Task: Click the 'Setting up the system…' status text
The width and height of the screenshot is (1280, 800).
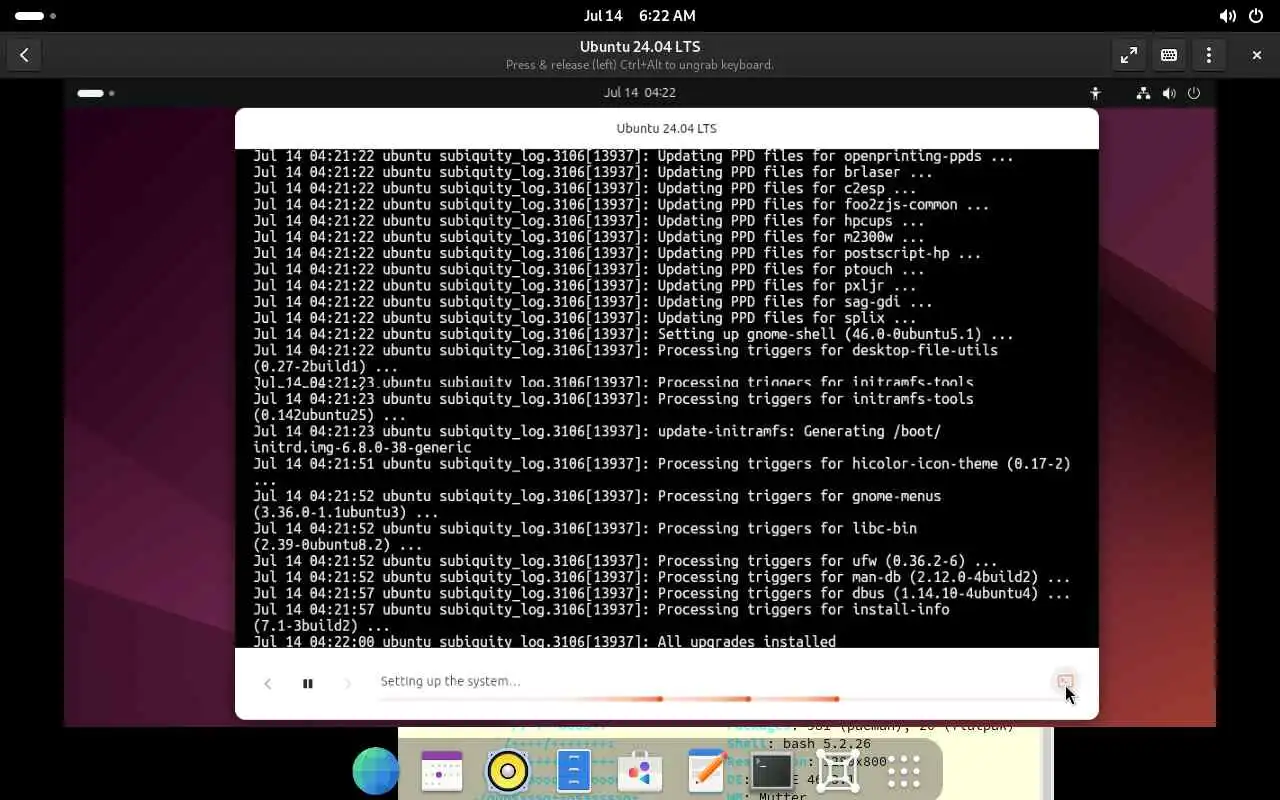Action: coord(450,681)
